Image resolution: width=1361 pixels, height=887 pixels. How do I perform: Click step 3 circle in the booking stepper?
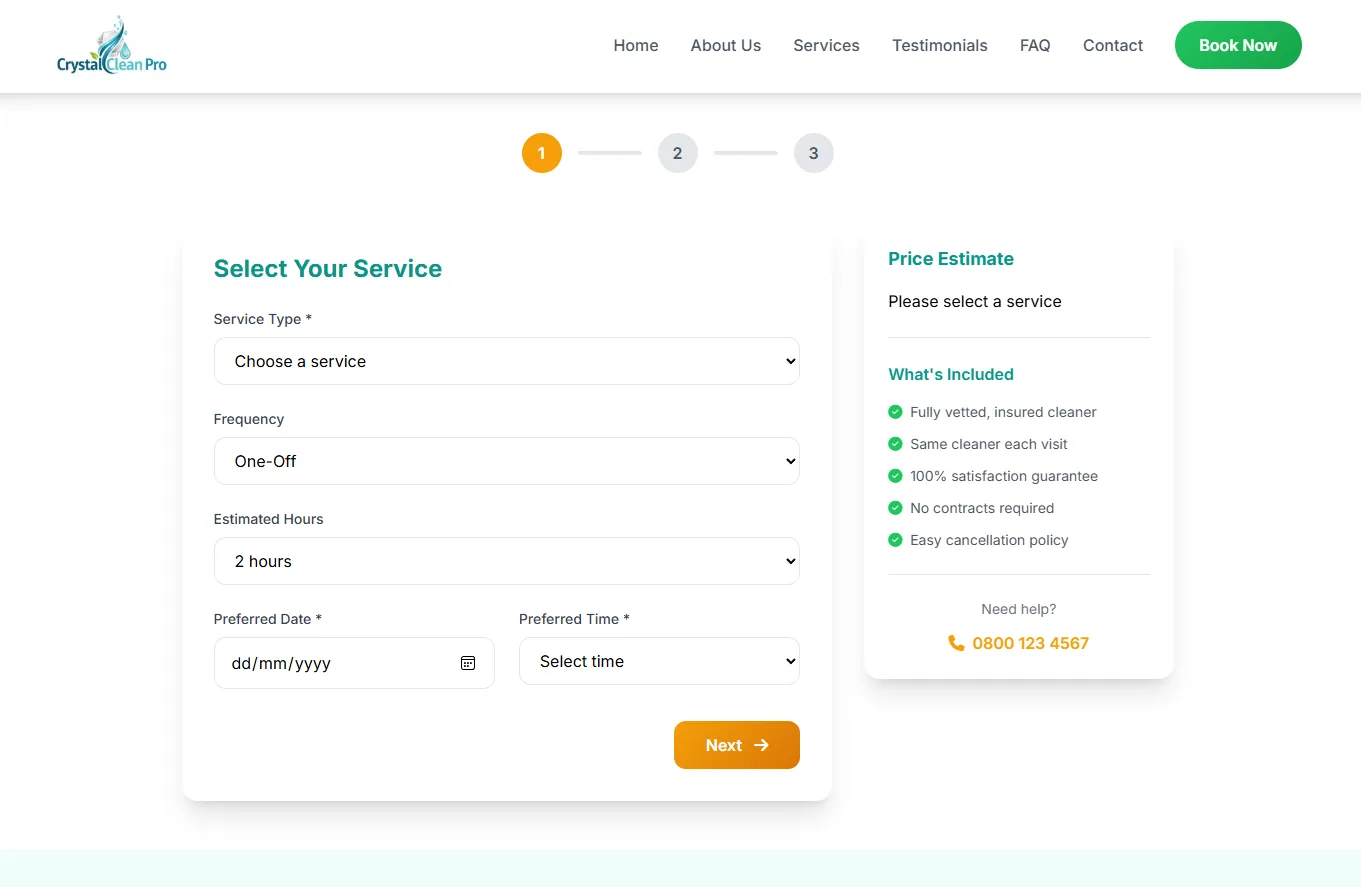pyautogui.click(x=814, y=153)
